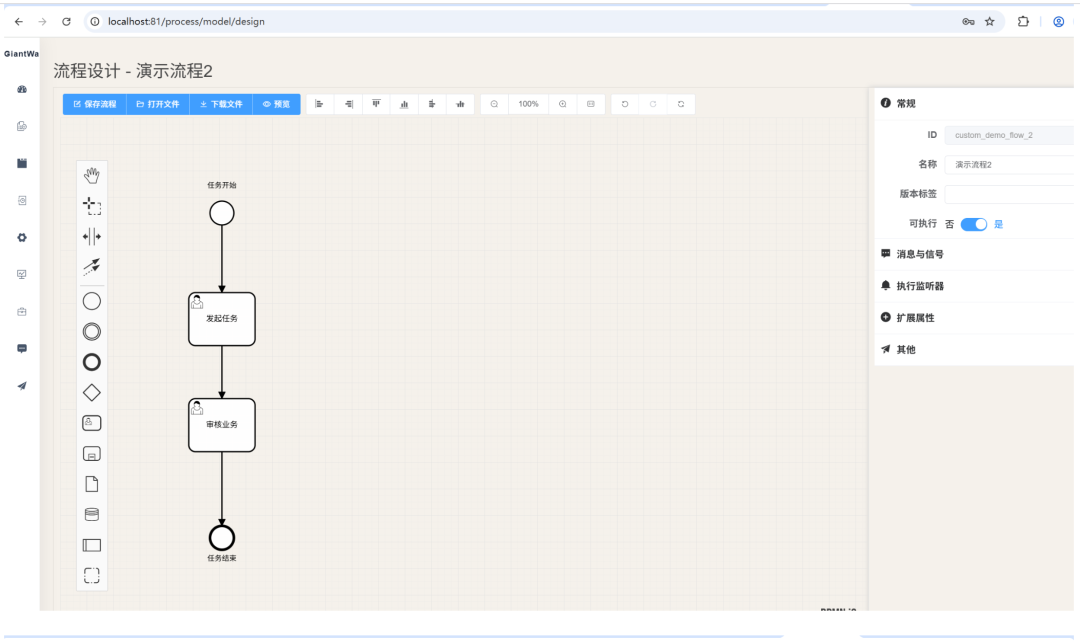This screenshot has width=1080, height=641.
Task: Open the 预览 preview menu
Action: [276, 104]
